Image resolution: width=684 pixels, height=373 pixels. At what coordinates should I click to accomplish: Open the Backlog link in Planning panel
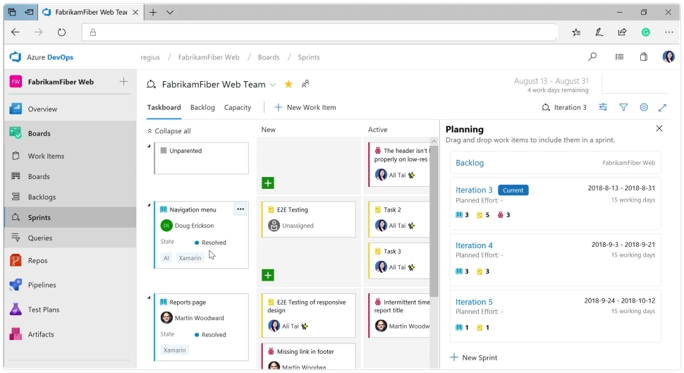(x=469, y=163)
